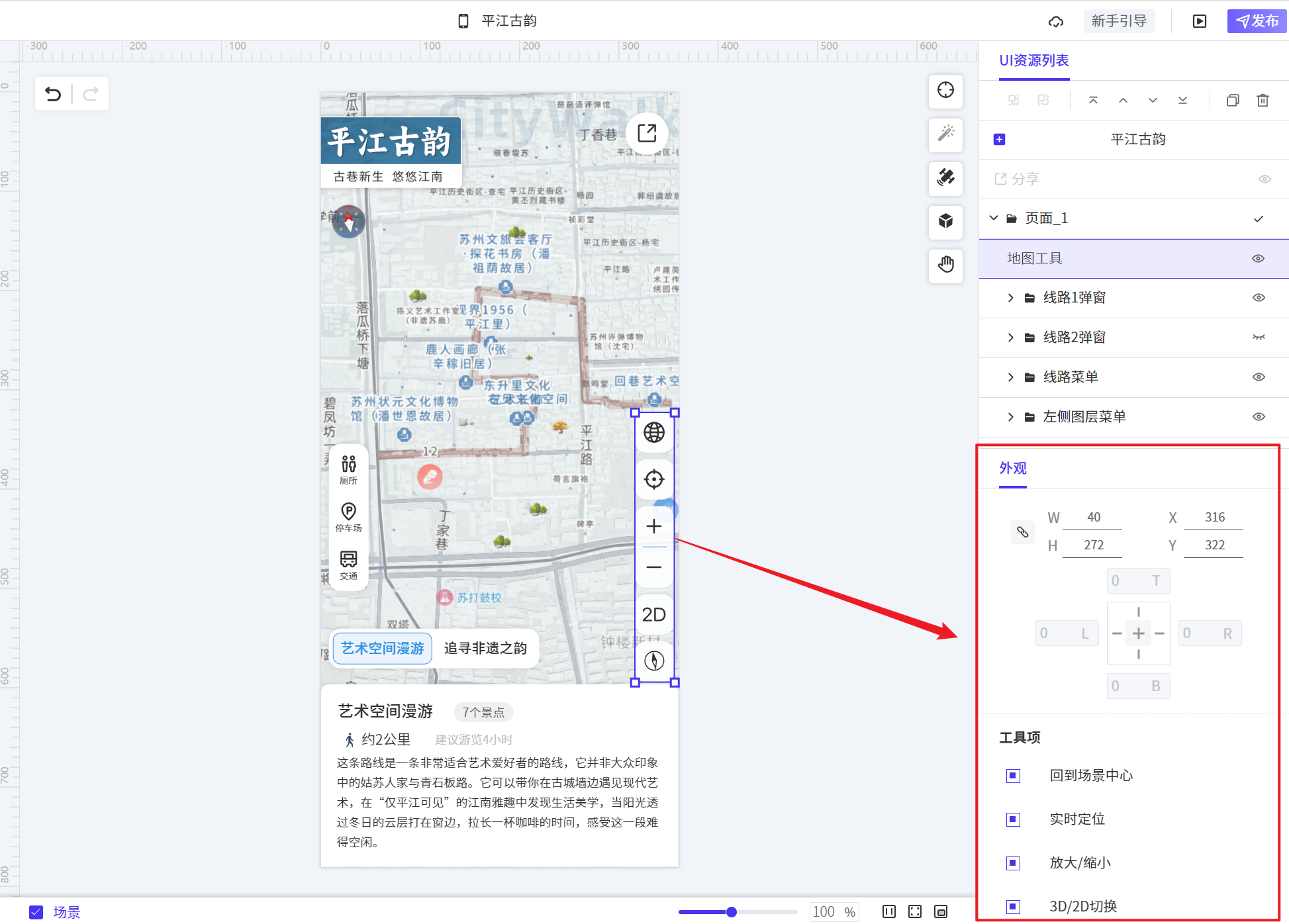Image resolution: width=1289 pixels, height=924 pixels.
Task: Duplicate the selected layer
Action: tap(1233, 100)
